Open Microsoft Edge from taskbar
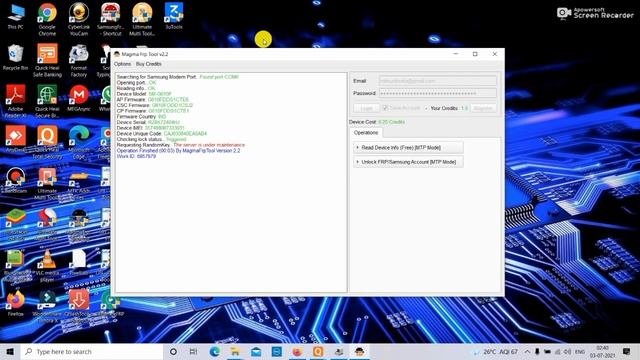Screen dimensions: 640x360 (x=215, y=351)
